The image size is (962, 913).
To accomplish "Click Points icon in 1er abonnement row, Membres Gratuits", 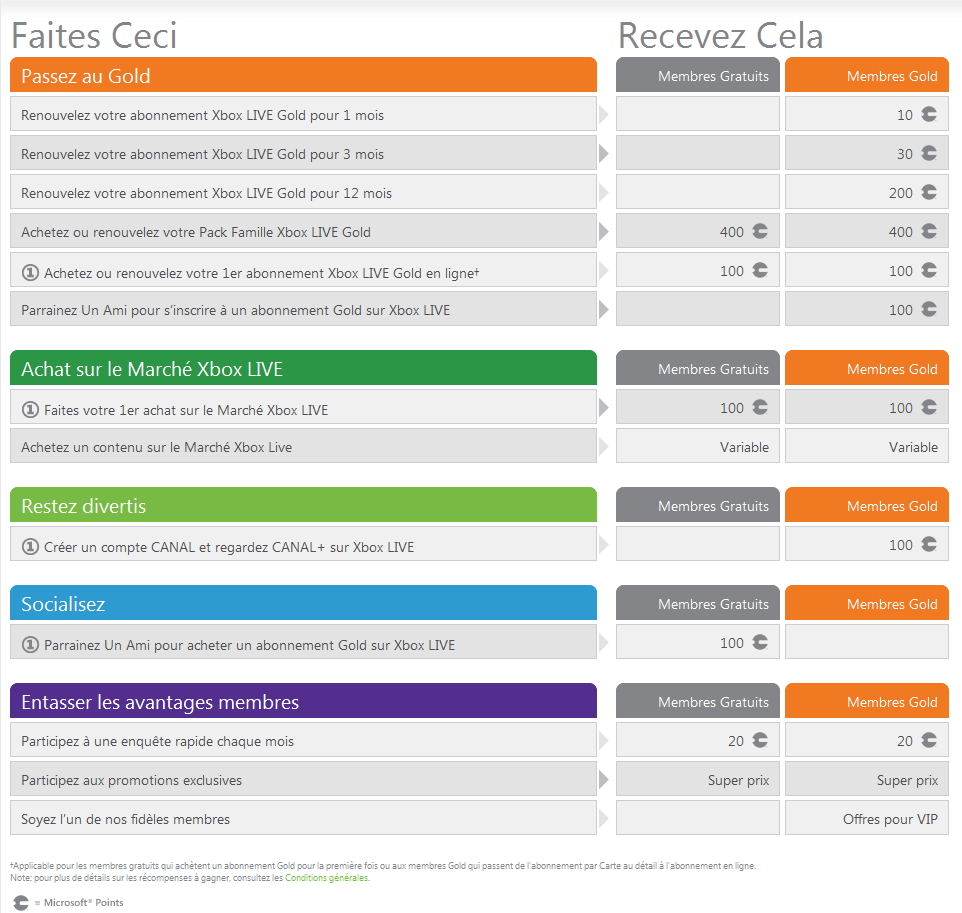I will 760,270.
